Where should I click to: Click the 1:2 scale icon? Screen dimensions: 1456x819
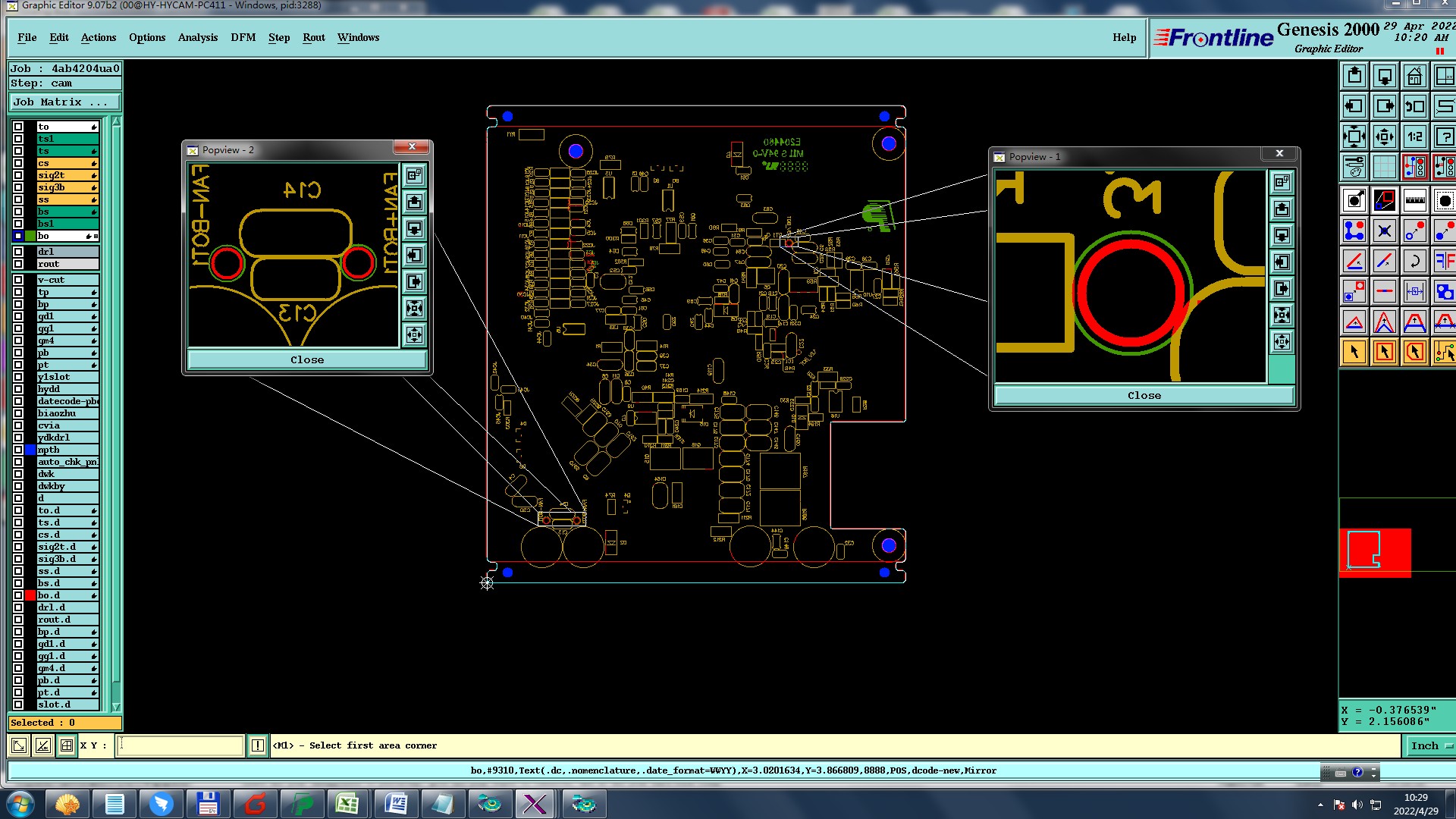[1415, 136]
